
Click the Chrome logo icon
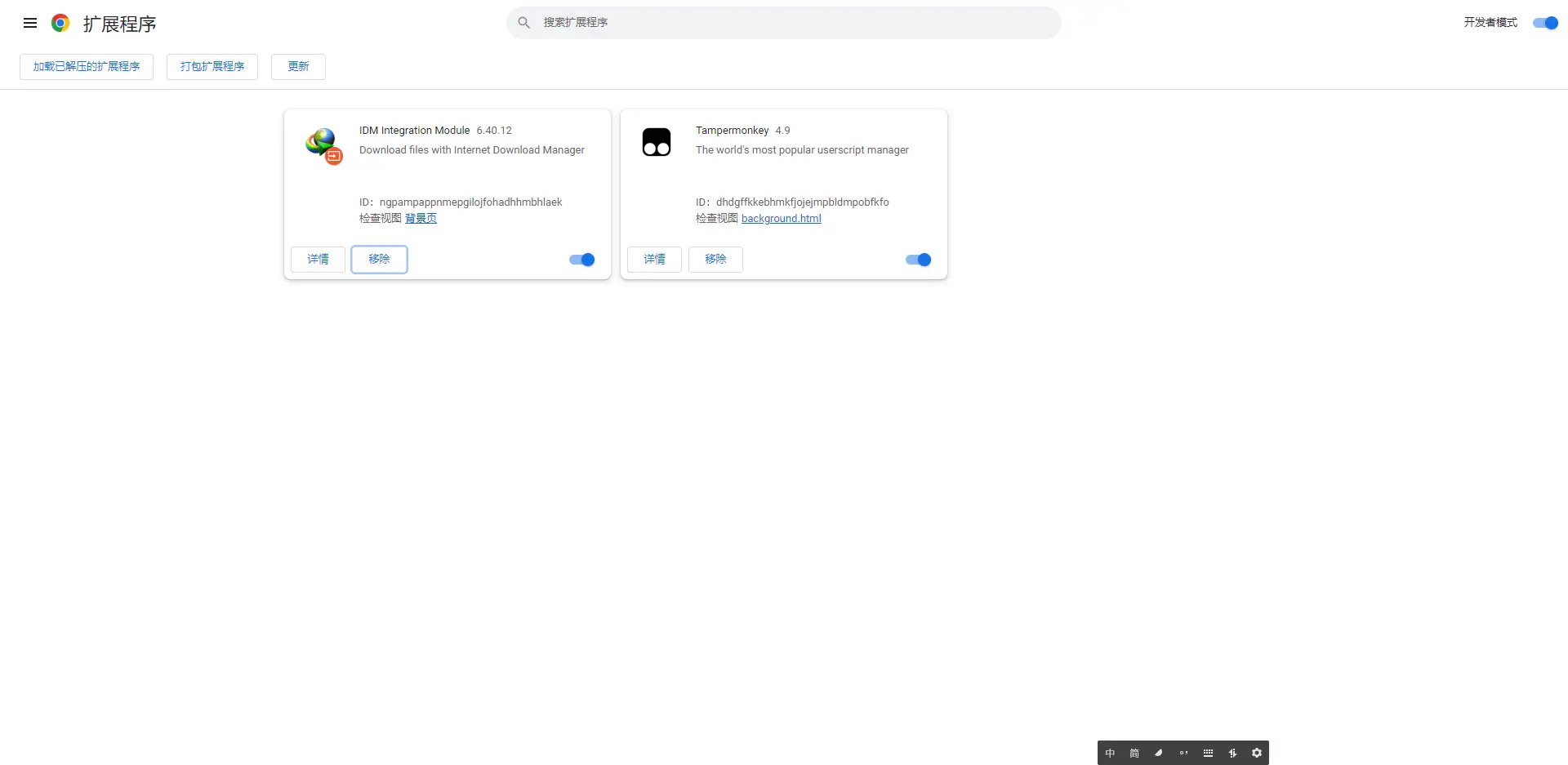tap(60, 23)
